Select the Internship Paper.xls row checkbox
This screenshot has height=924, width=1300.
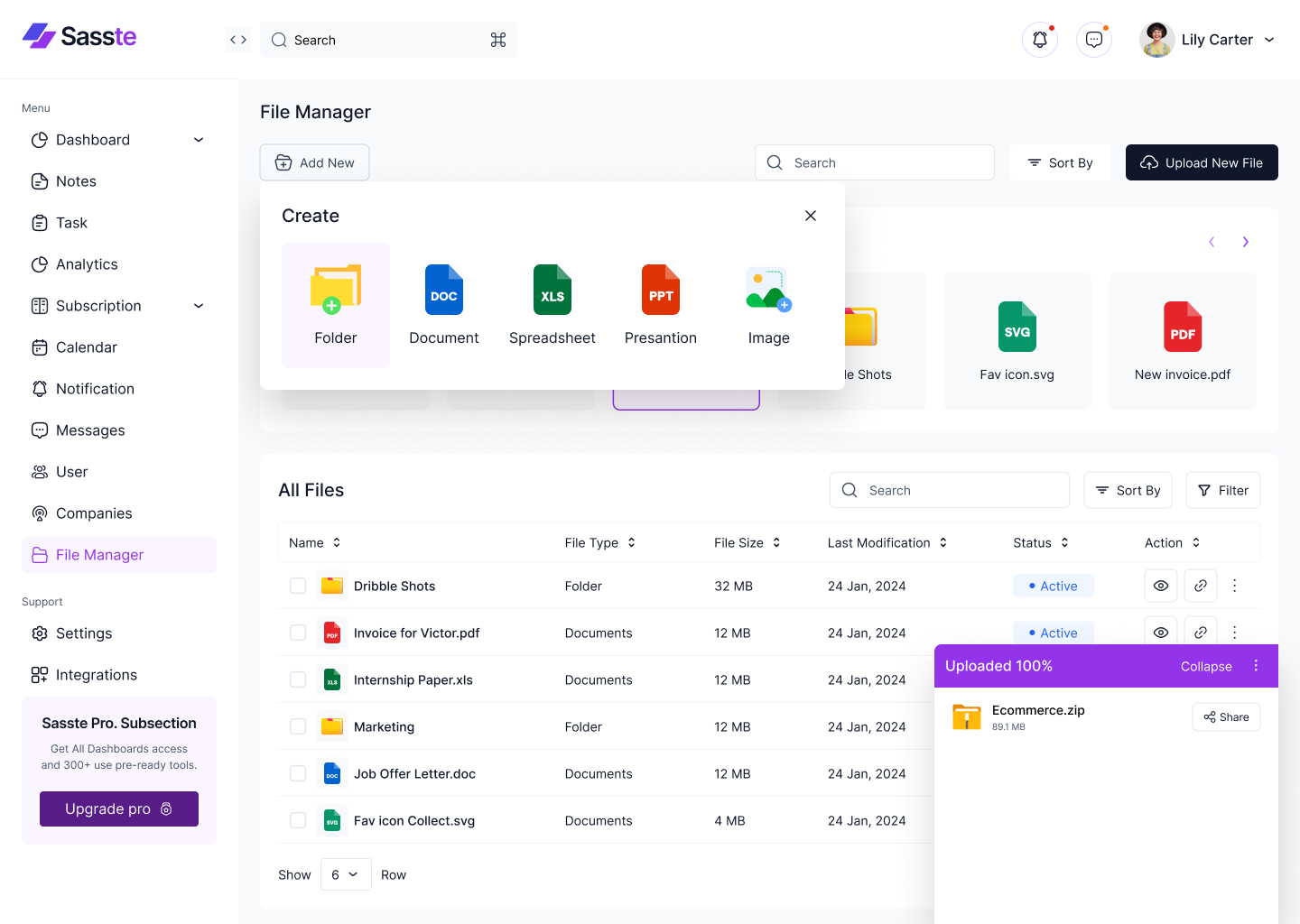298,679
